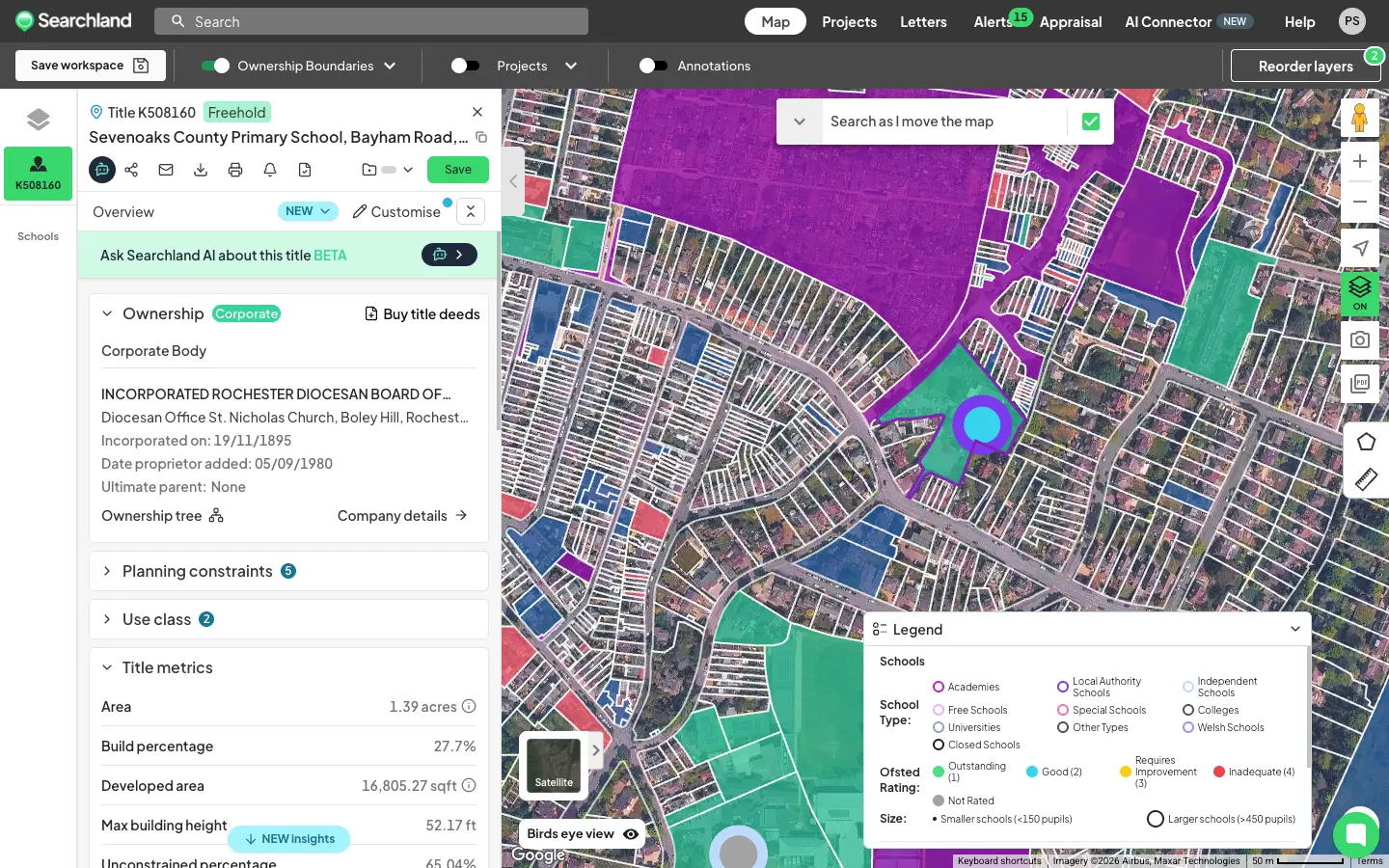Screen dimensions: 1389x868
Task: Expand basemap options arrow beside Satellite
Action: tap(596, 749)
